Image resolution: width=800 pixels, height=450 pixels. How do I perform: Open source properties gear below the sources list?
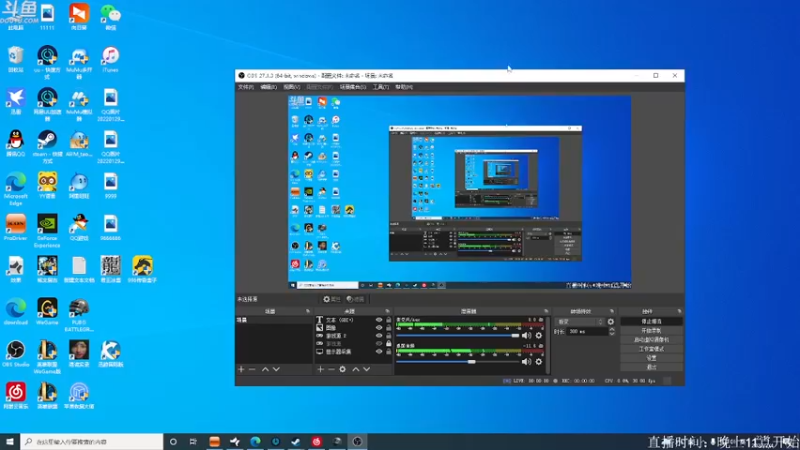point(342,369)
